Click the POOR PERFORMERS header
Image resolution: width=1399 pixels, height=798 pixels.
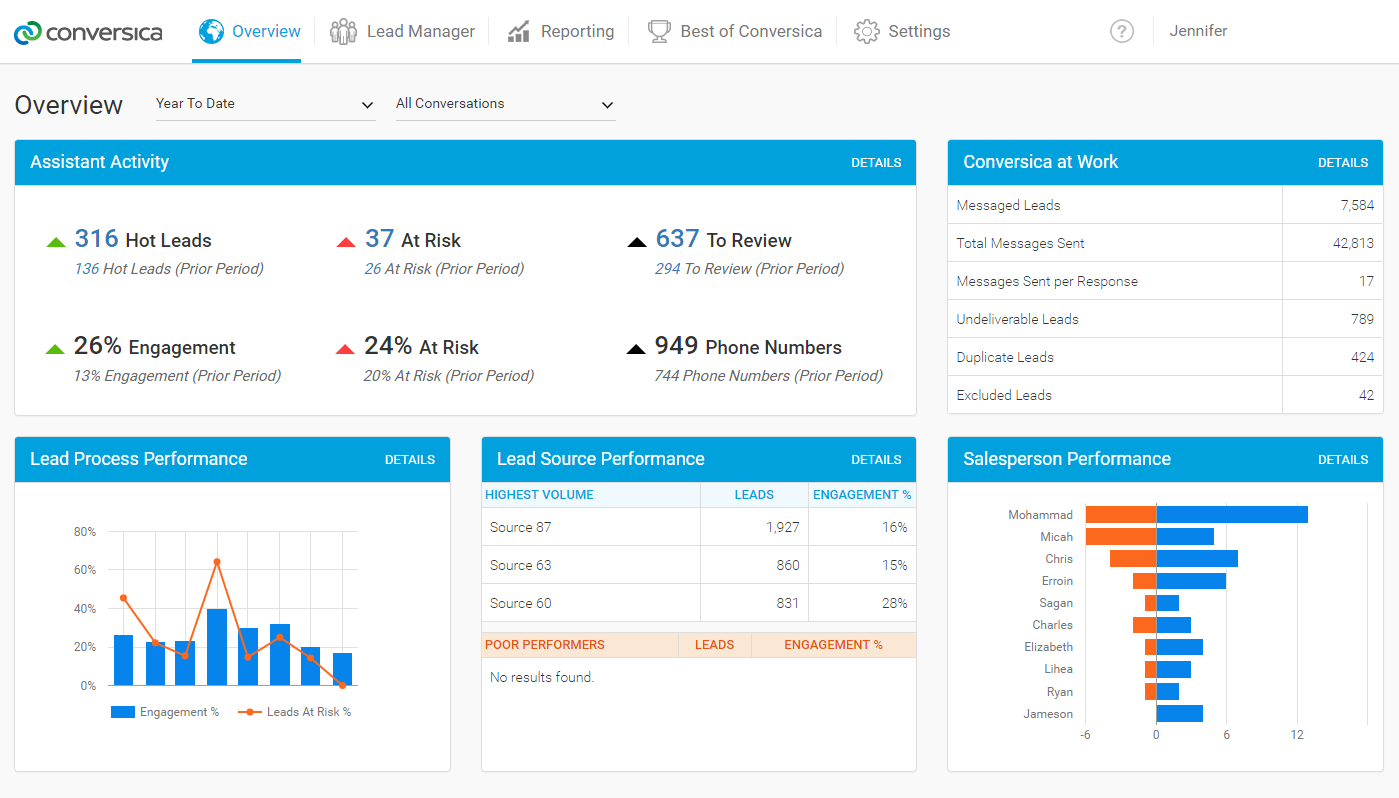[545, 645]
